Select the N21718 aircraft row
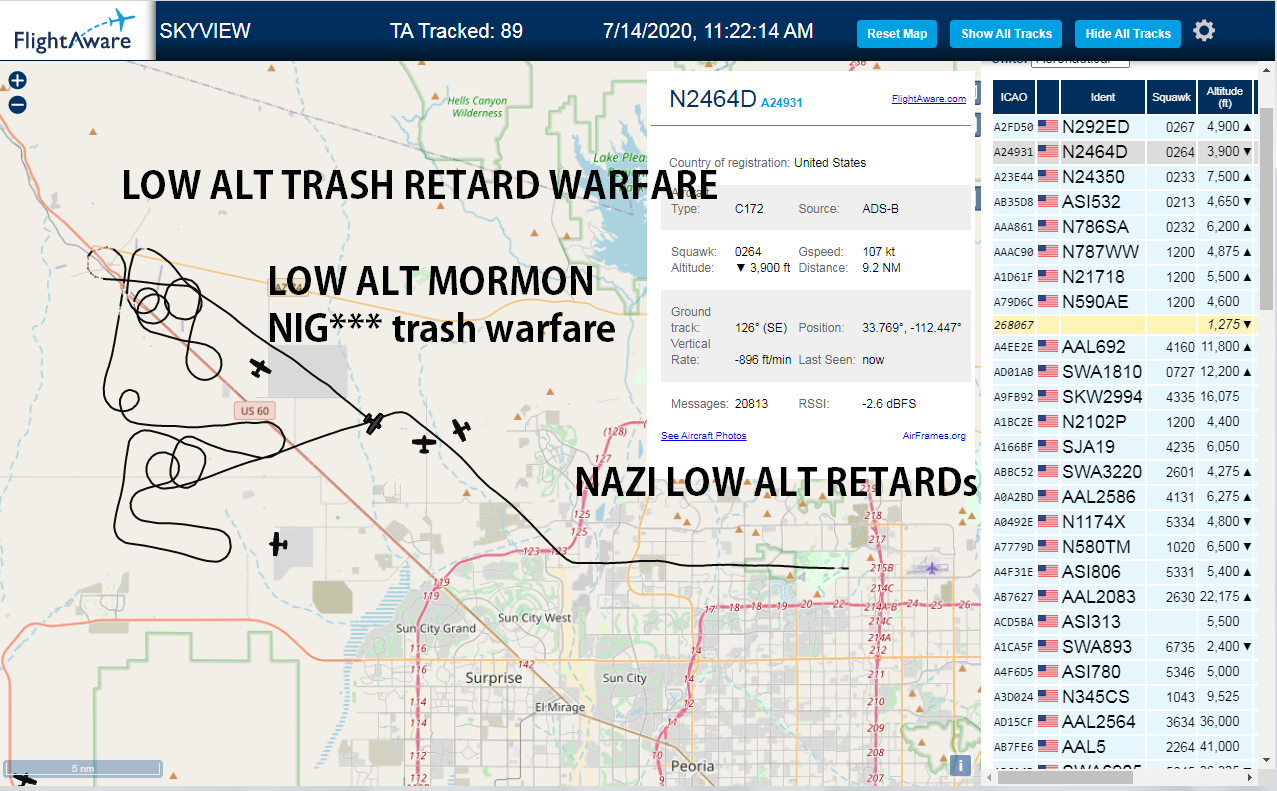 tap(1123, 277)
